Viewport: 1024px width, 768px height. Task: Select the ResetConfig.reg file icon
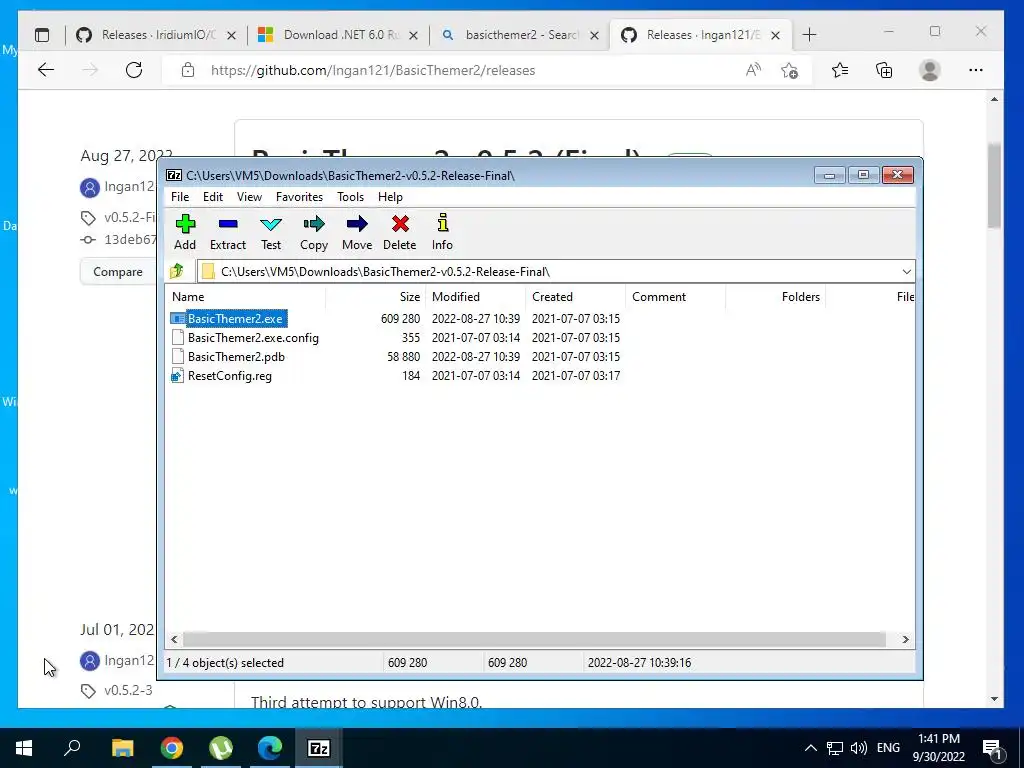tap(177, 376)
